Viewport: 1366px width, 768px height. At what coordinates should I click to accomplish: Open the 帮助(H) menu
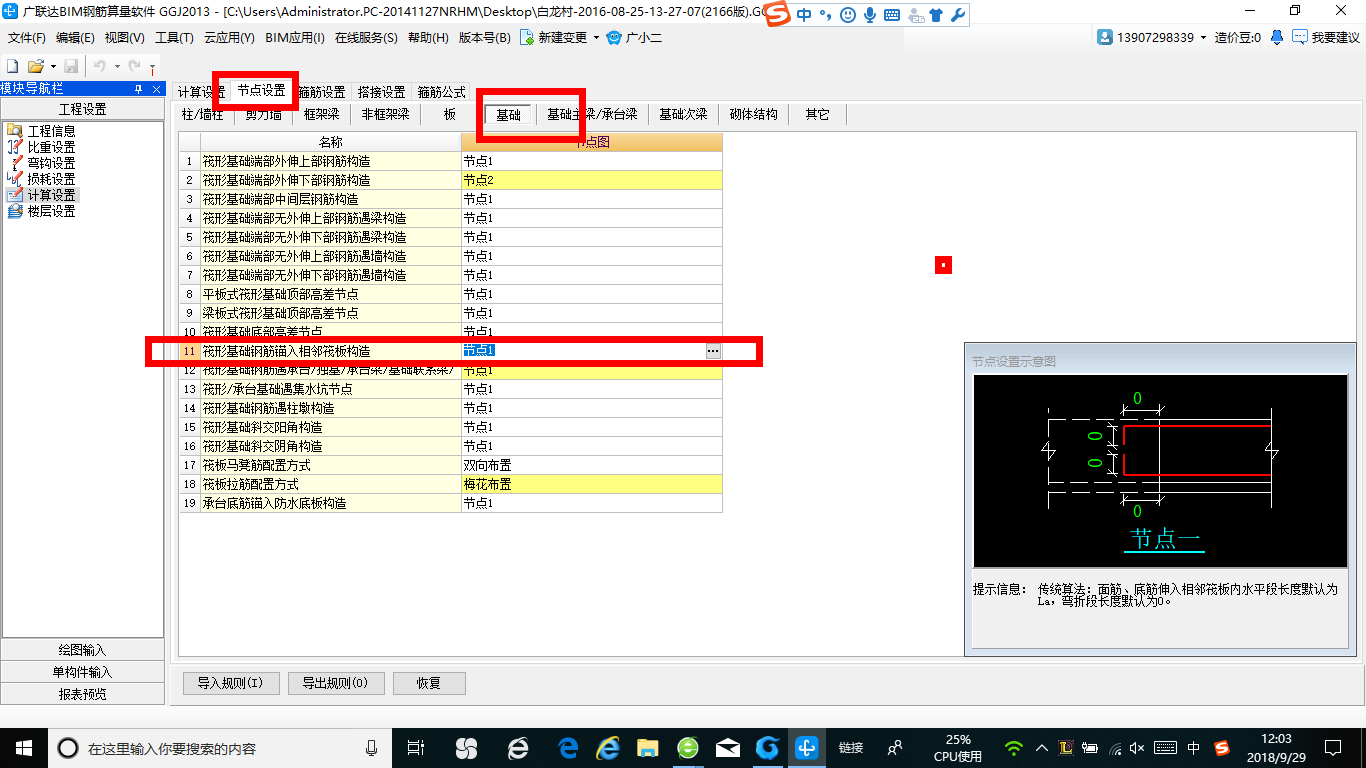pyautogui.click(x=429, y=38)
